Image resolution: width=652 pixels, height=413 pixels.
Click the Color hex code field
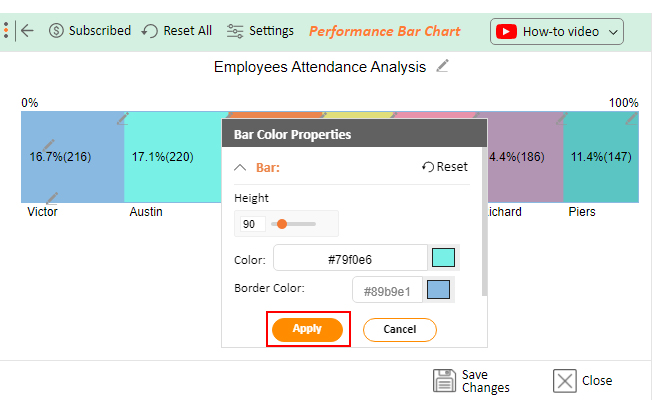350,258
